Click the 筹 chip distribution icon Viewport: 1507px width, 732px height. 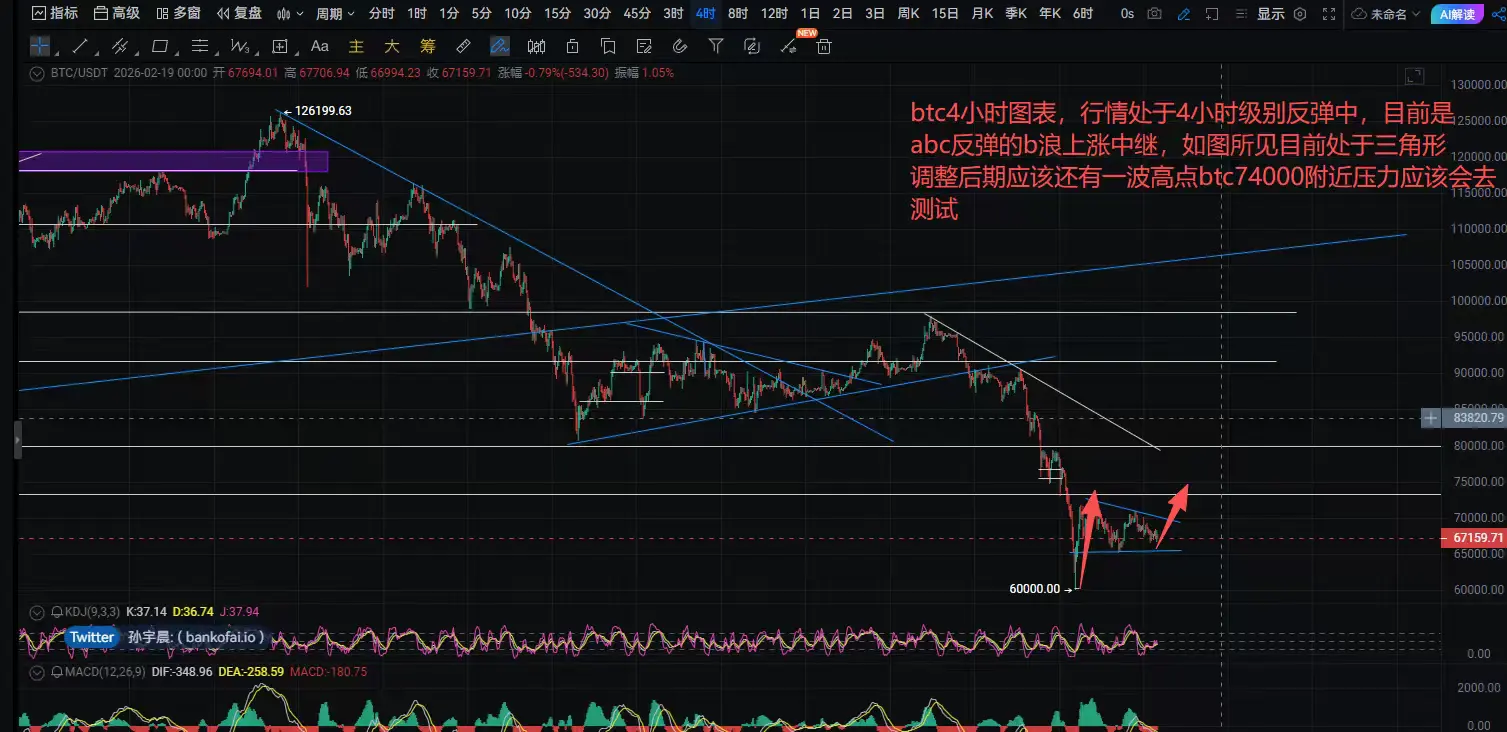point(428,46)
